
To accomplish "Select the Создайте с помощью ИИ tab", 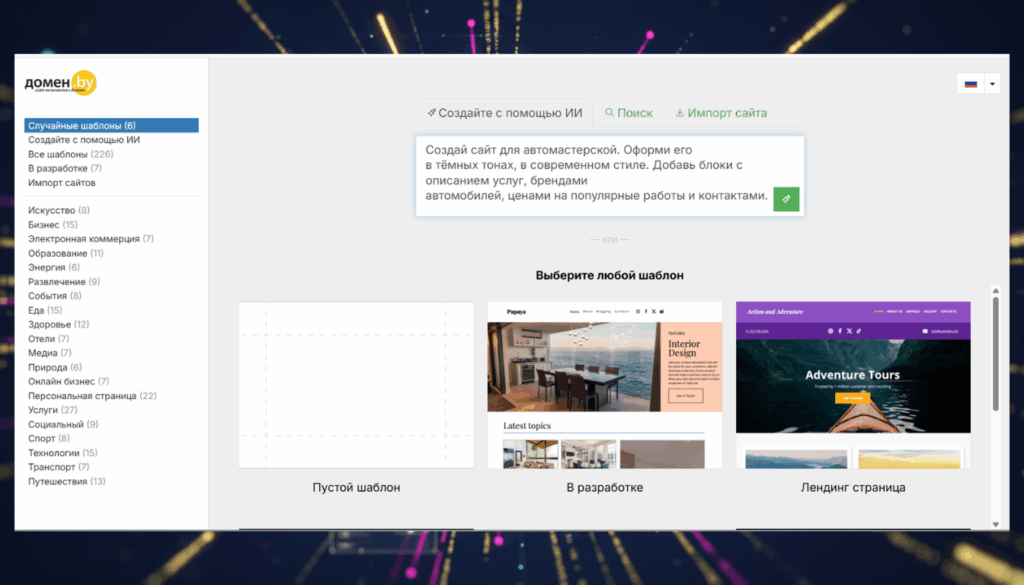I will click(504, 113).
